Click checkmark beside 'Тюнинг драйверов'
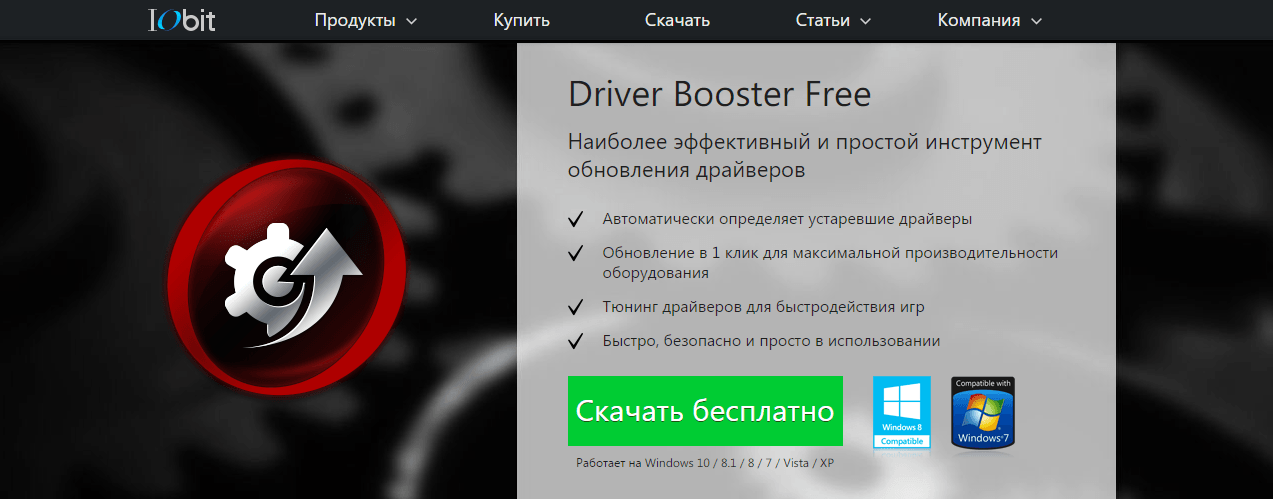 575,306
